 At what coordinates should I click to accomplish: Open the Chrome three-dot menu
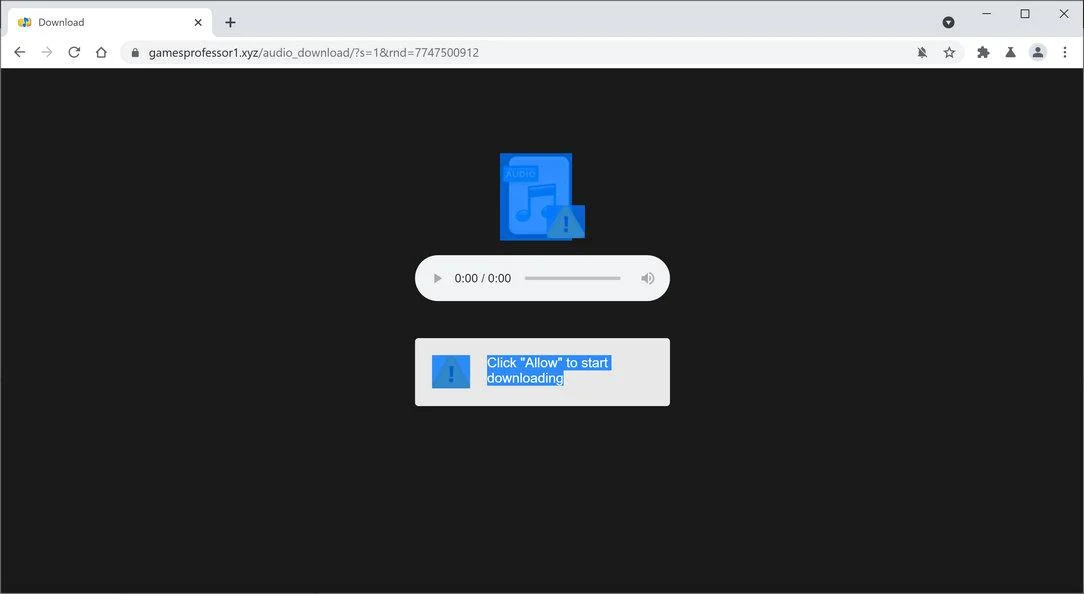(x=1065, y=53)
